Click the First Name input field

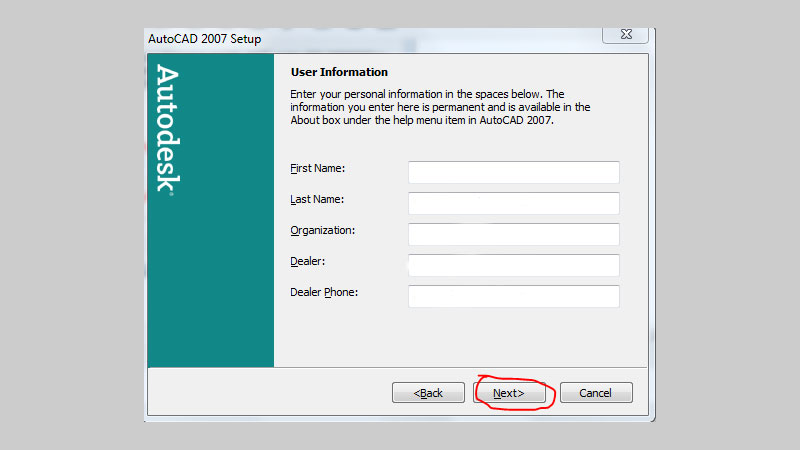(513, 172)
